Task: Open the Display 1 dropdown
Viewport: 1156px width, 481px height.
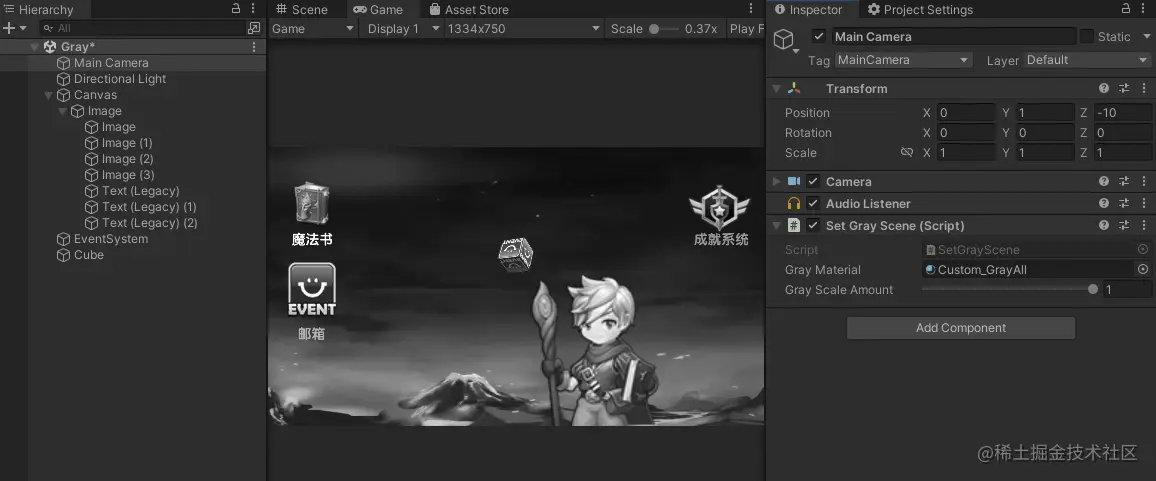Action: 403,29
